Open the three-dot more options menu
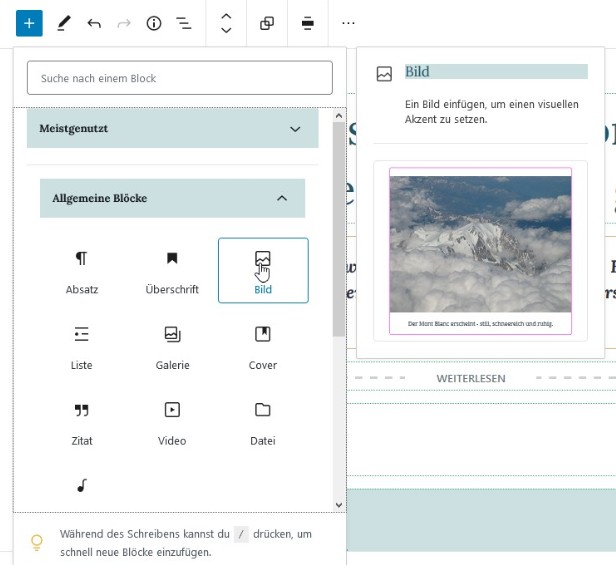This screenshot has width=616, height=565. [x=348, y=23]
